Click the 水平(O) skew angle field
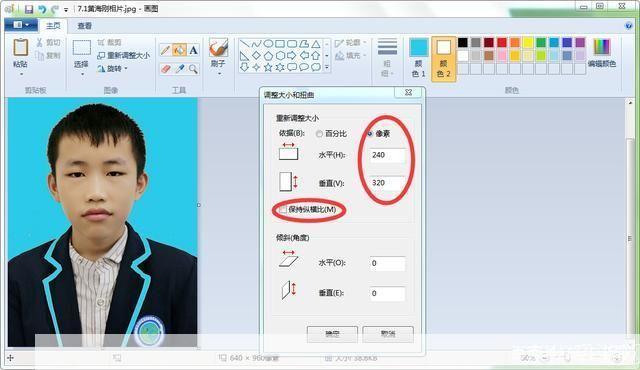Screen dimensions: 640x370 click(x=387, y=264)
